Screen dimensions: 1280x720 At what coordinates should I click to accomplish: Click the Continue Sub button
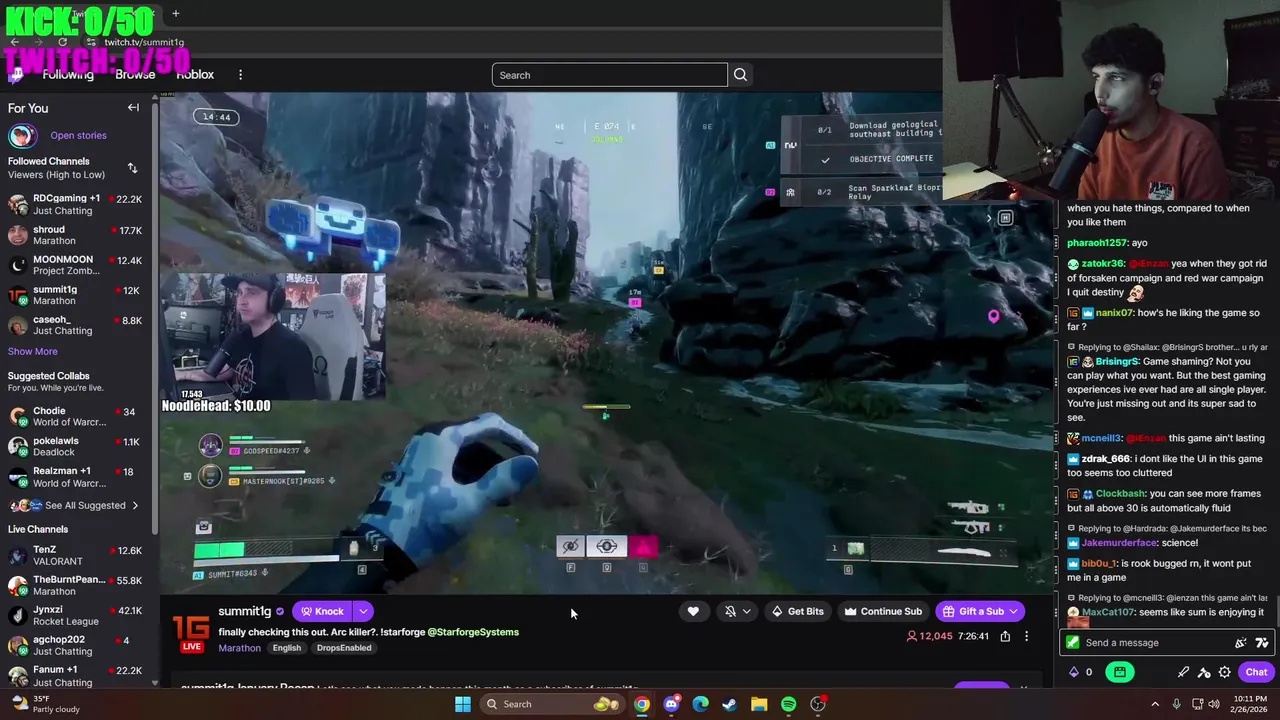[883, 611]
